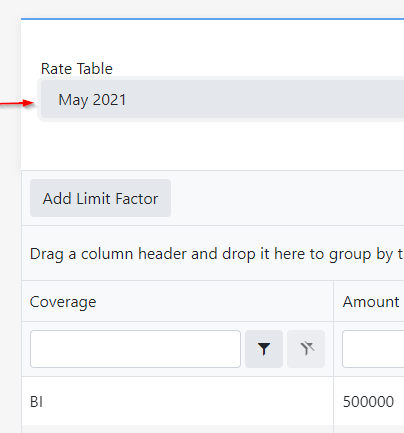This screenshot has width=404, height=433.
Task: Click the Add Limit Factor button
Action: [100, 198]
